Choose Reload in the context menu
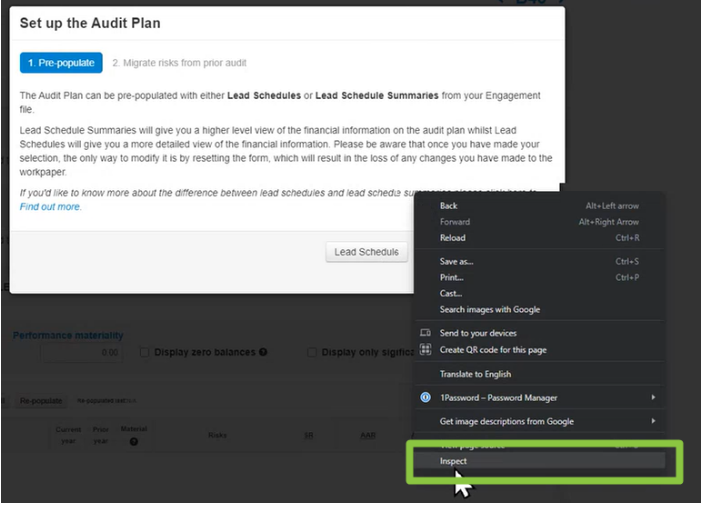The width and height of the screenshot is (707, 509). [x=453, y=238]
